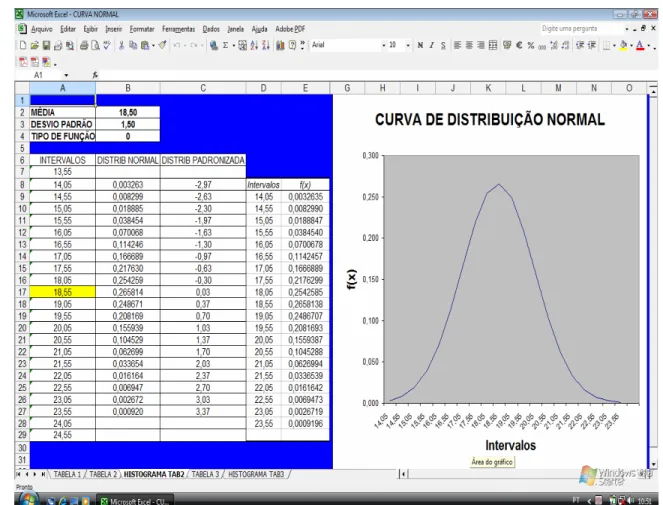
Task: Open the Inserir menu
Action: point(114,29)
